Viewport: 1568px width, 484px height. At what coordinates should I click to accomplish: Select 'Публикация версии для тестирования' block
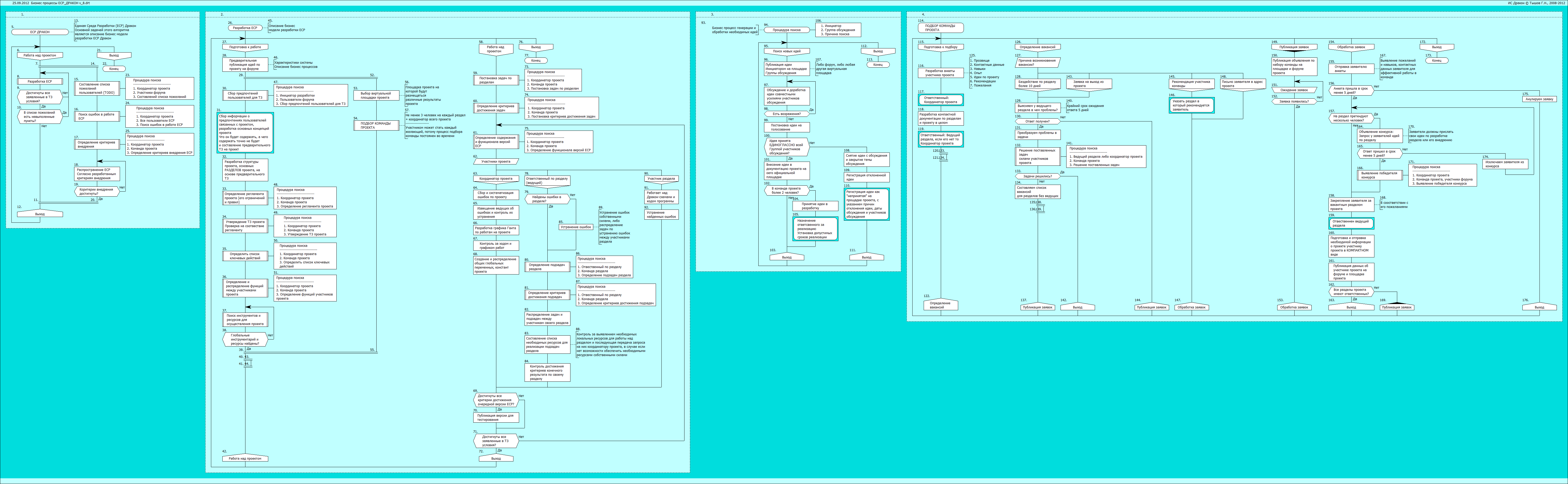point(496,418)
